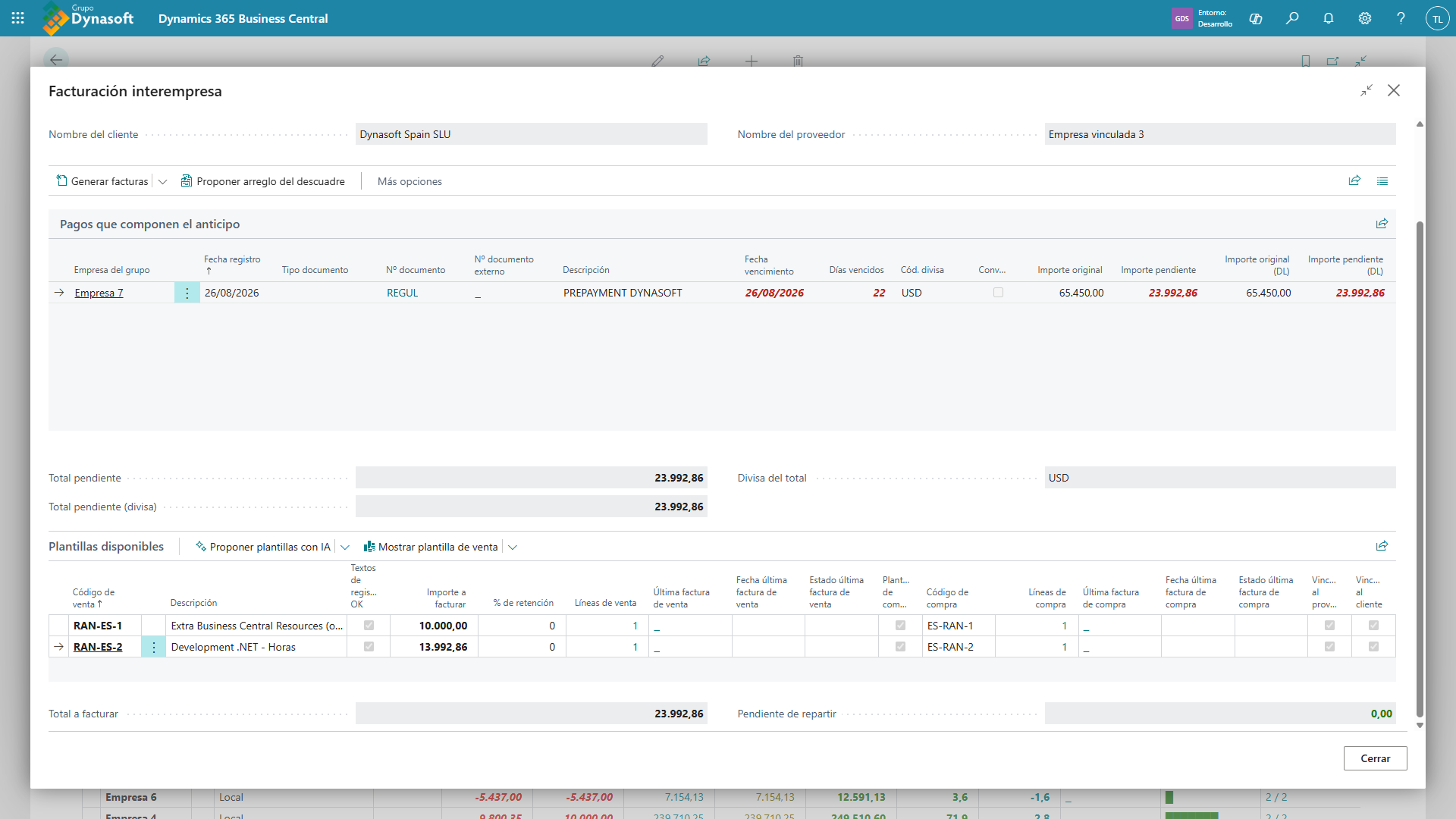Click the ES-RAN-2 purchase code cell

(x=959, y=647)
